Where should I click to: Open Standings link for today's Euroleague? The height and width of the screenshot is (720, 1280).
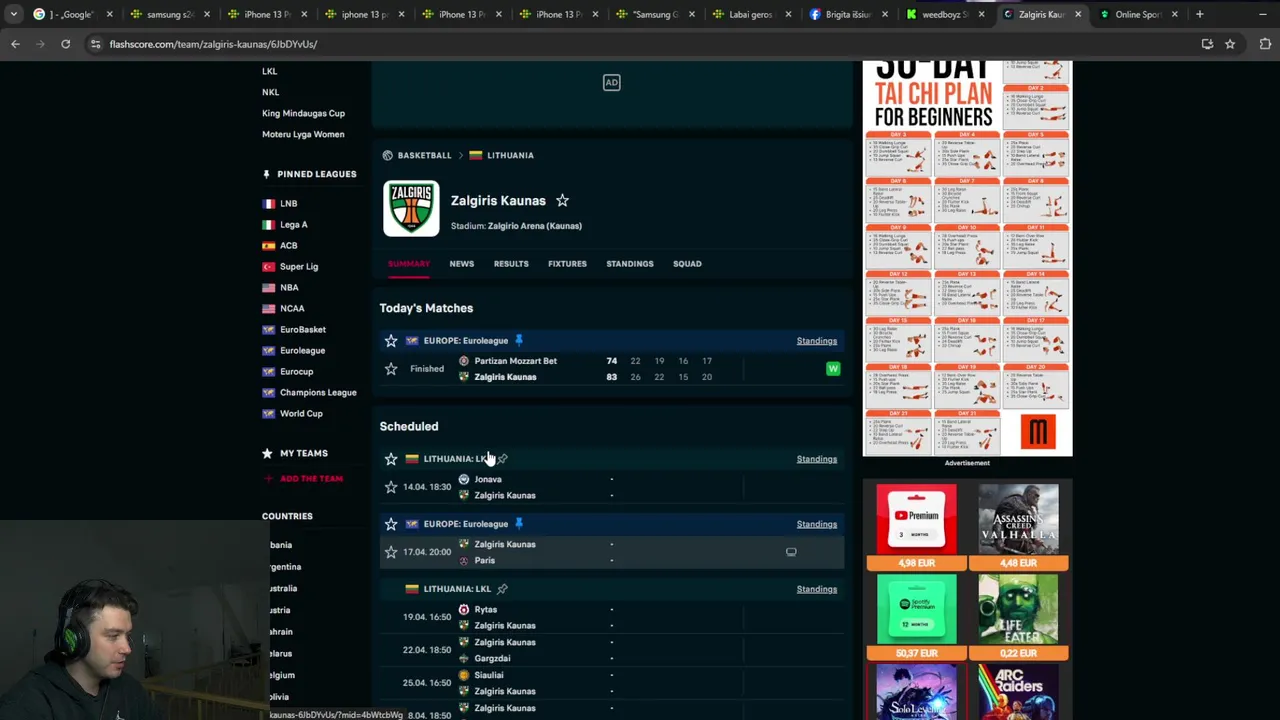click(x=817, y=341)
